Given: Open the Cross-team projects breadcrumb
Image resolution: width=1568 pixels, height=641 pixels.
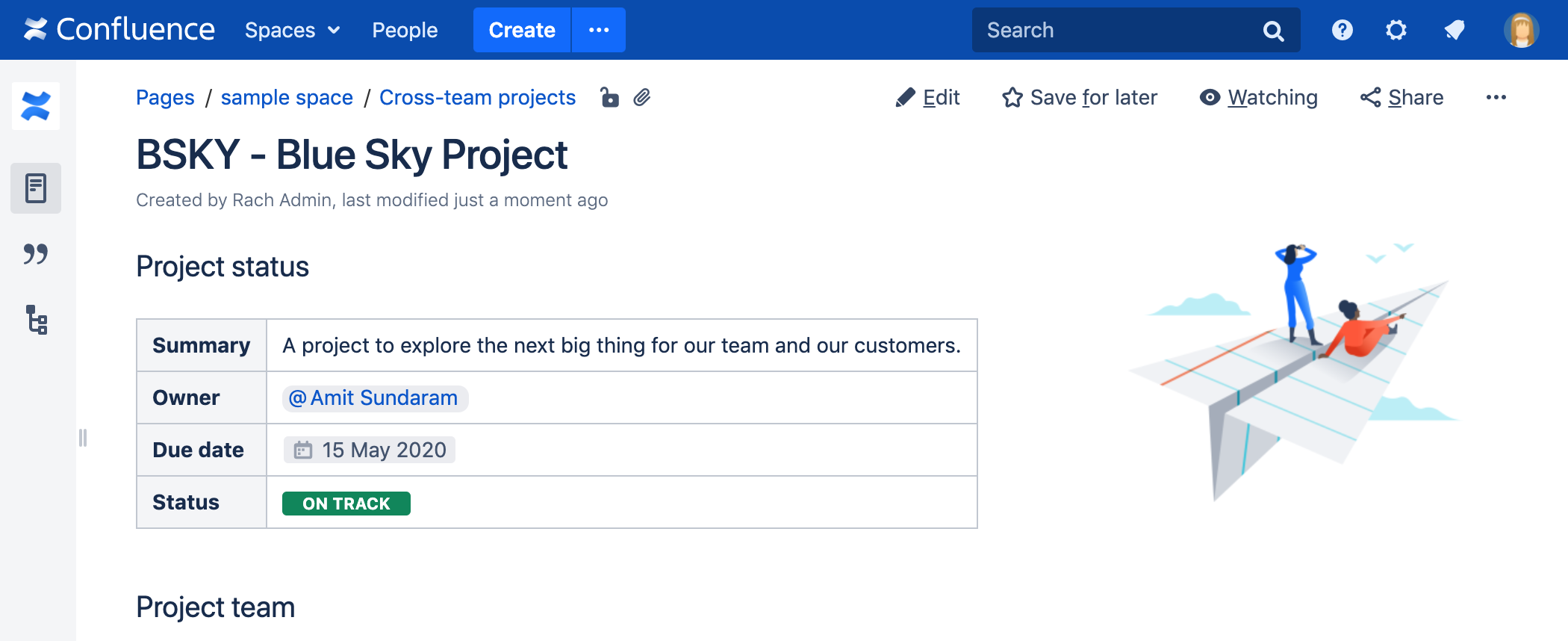Looking at the screenshot, I should 477,98.
